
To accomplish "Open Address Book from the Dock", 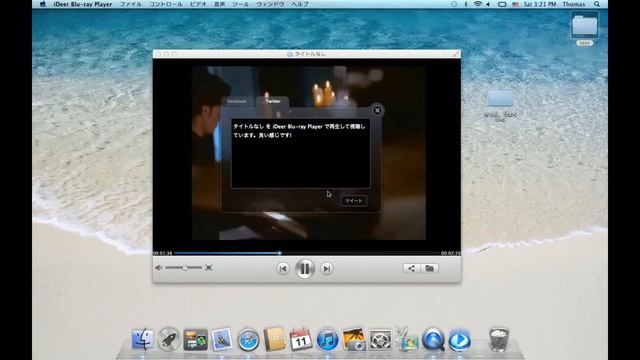I will pyautogui.click(x=274, y=339).
